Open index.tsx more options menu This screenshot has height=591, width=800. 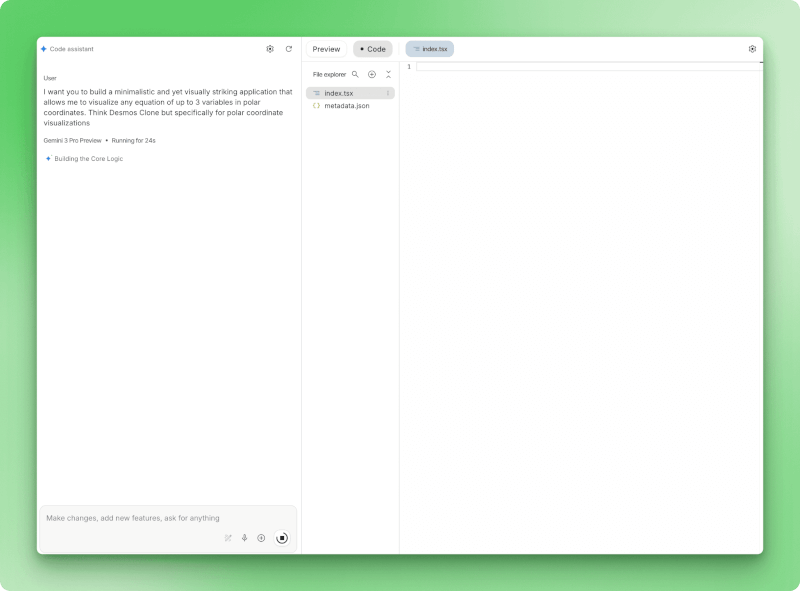click(x=388, y=93)
